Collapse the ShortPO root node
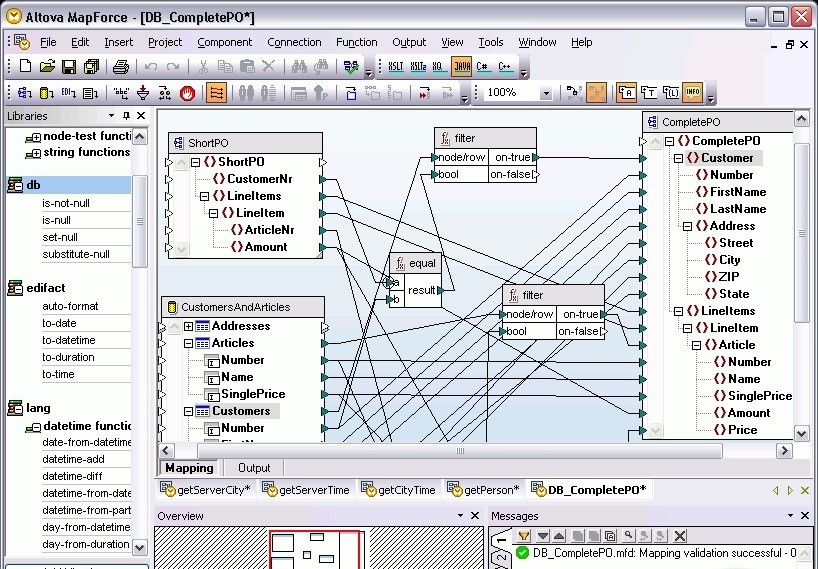818x569 pixels. pyautogui.click(x=196, y=162)
